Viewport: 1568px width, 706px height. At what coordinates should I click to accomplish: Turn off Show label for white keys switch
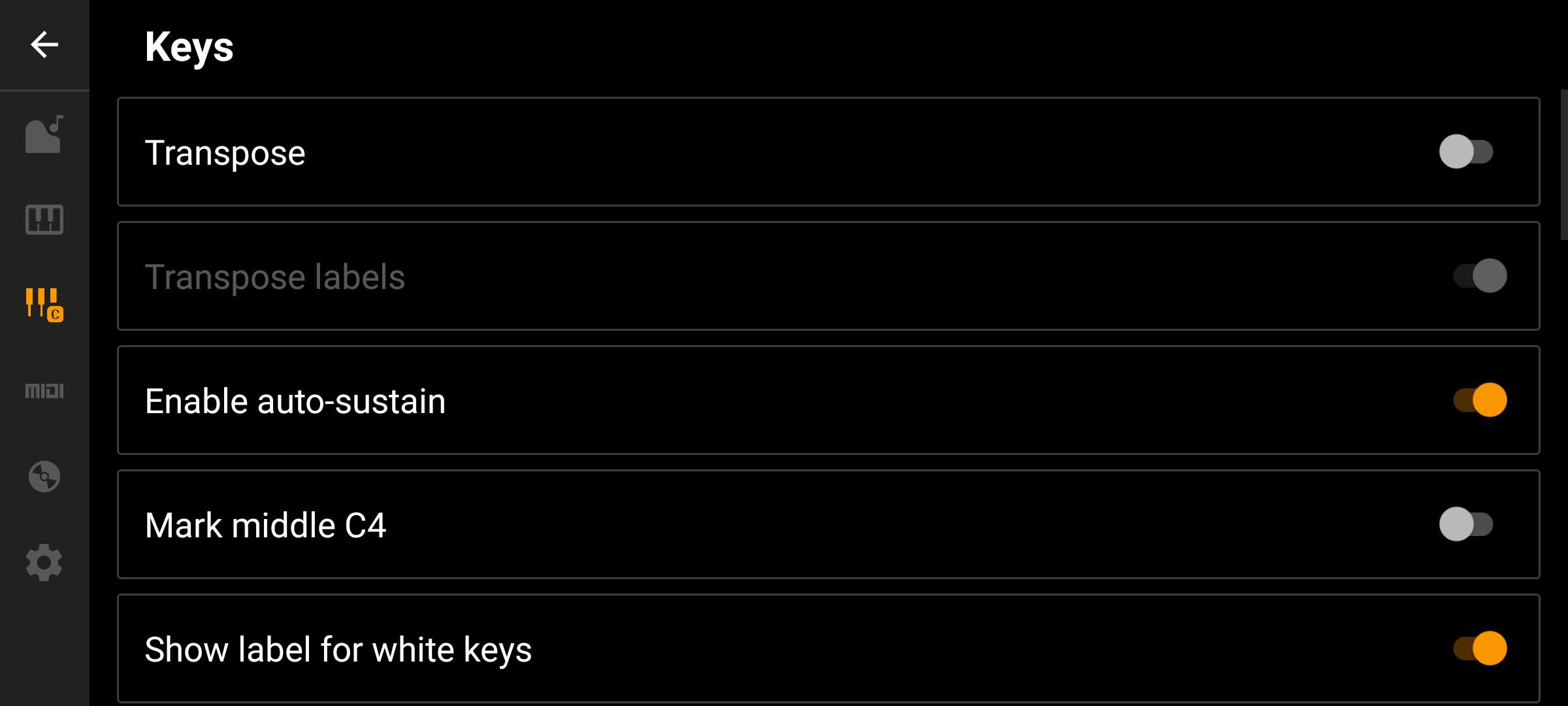pos(1480,648)
